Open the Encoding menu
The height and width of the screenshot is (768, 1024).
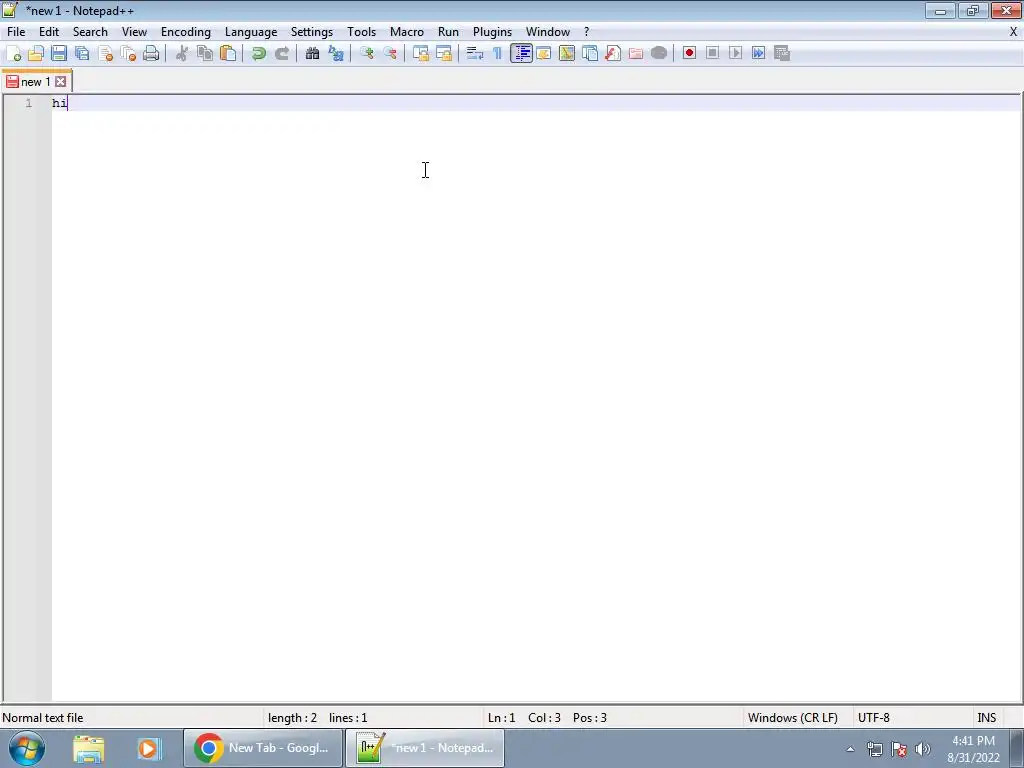185,32
